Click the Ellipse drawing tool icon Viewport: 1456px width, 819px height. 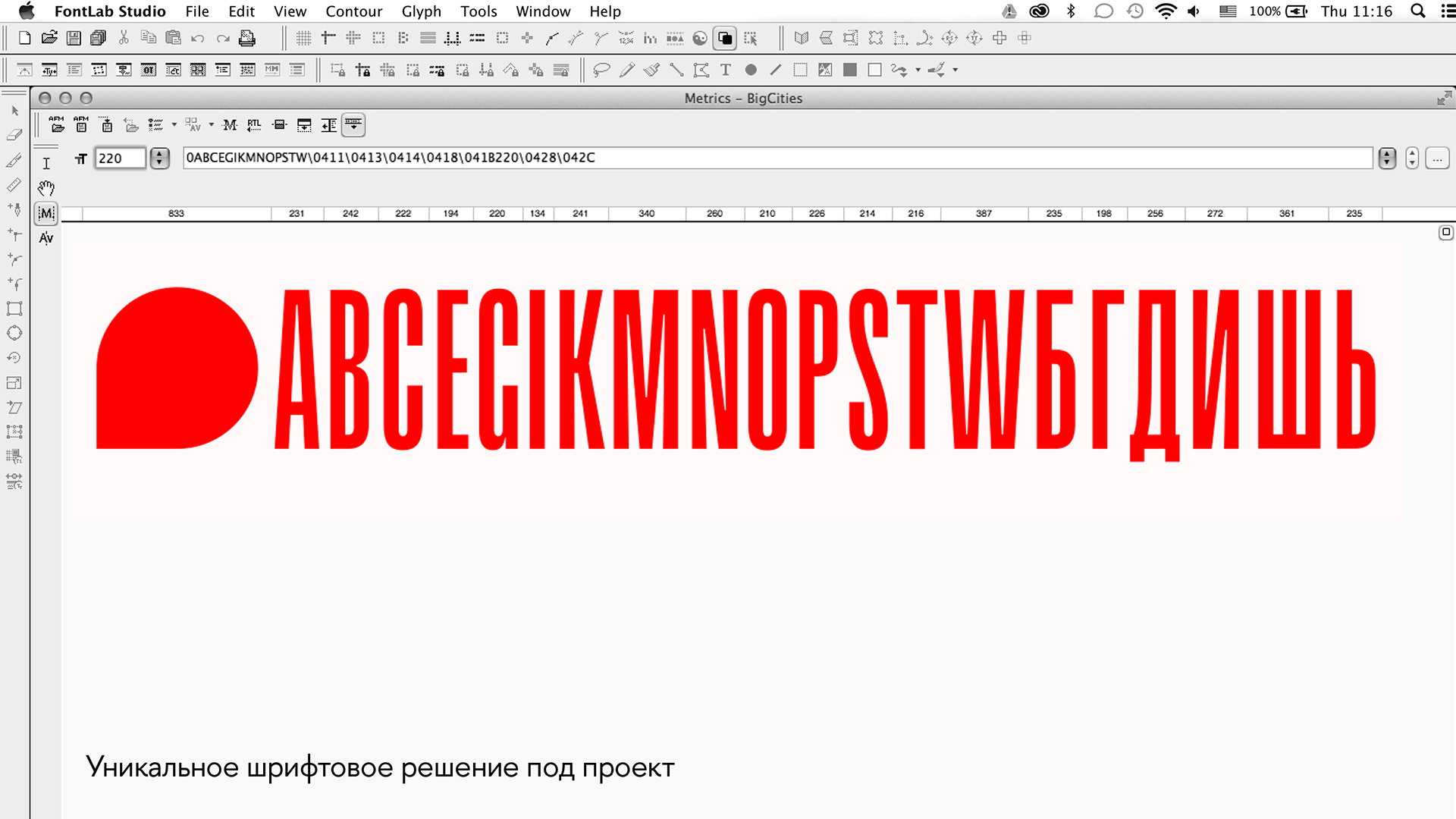coord(751,70)
